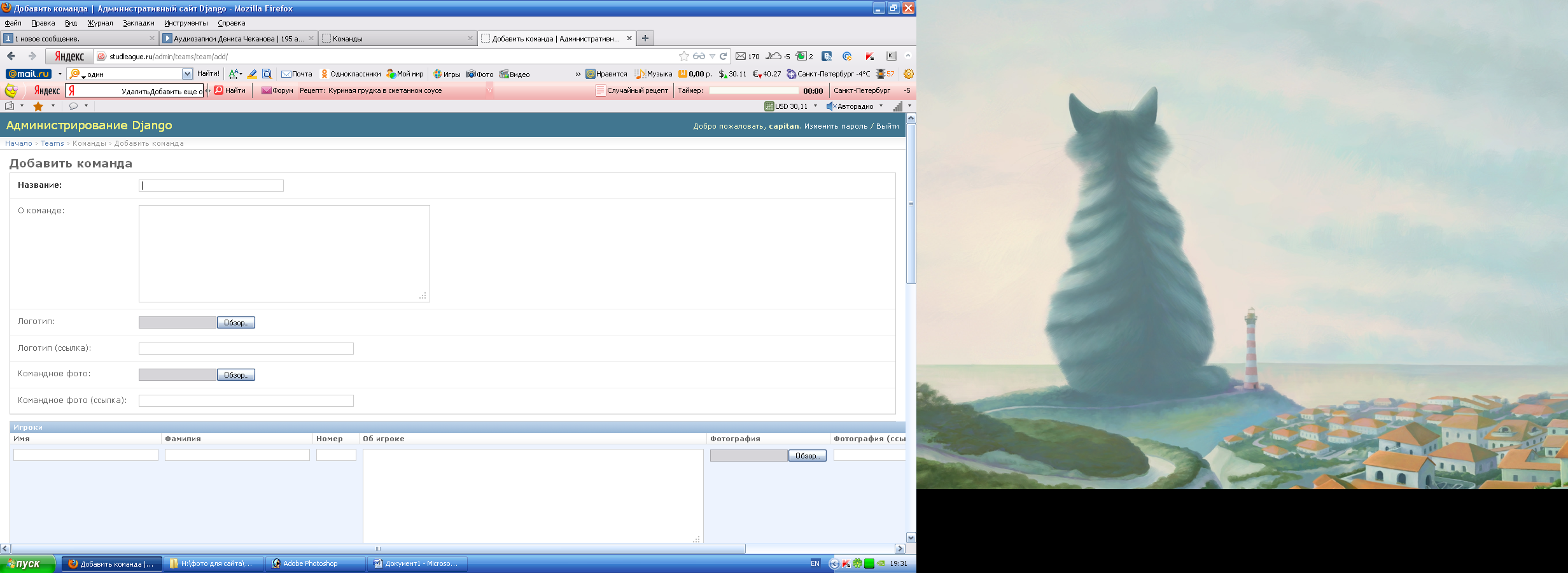Click the horizontal scrollbar thumb of the page
The image size is (1568, 573).
[x=378, y=549]
